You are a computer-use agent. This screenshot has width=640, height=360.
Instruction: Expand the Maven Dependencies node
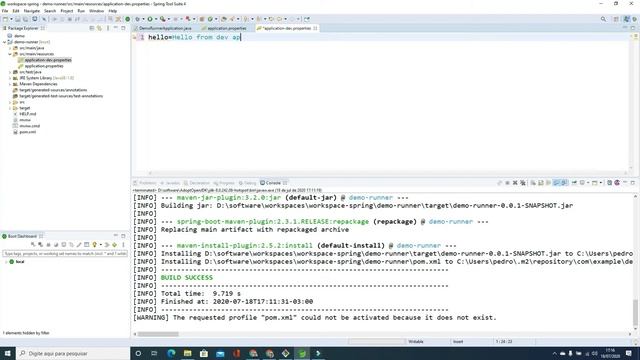[x=10, y=84]
